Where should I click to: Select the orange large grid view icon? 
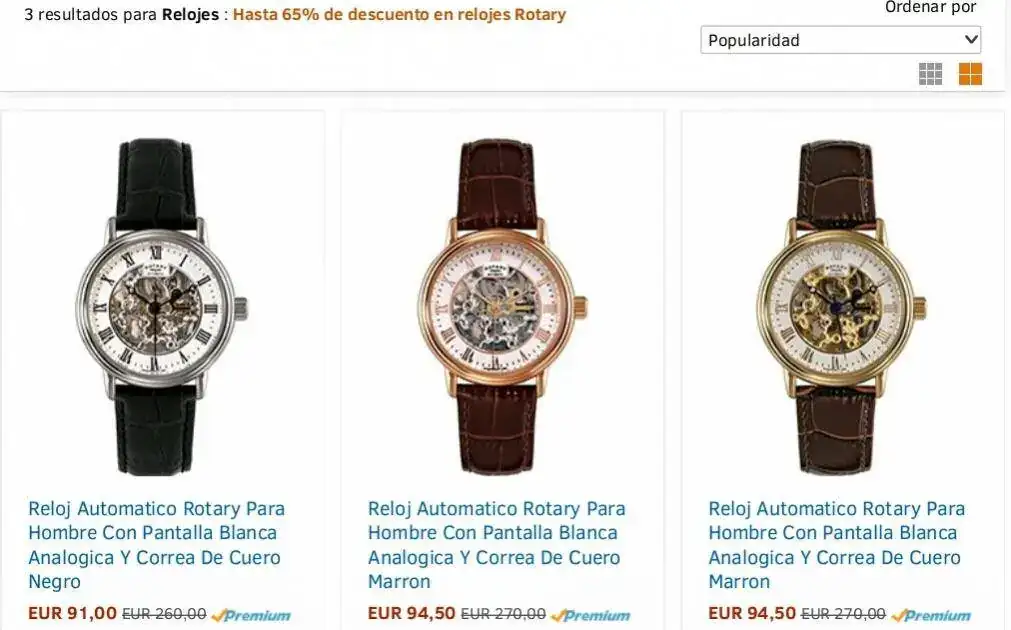click(970, 74)
